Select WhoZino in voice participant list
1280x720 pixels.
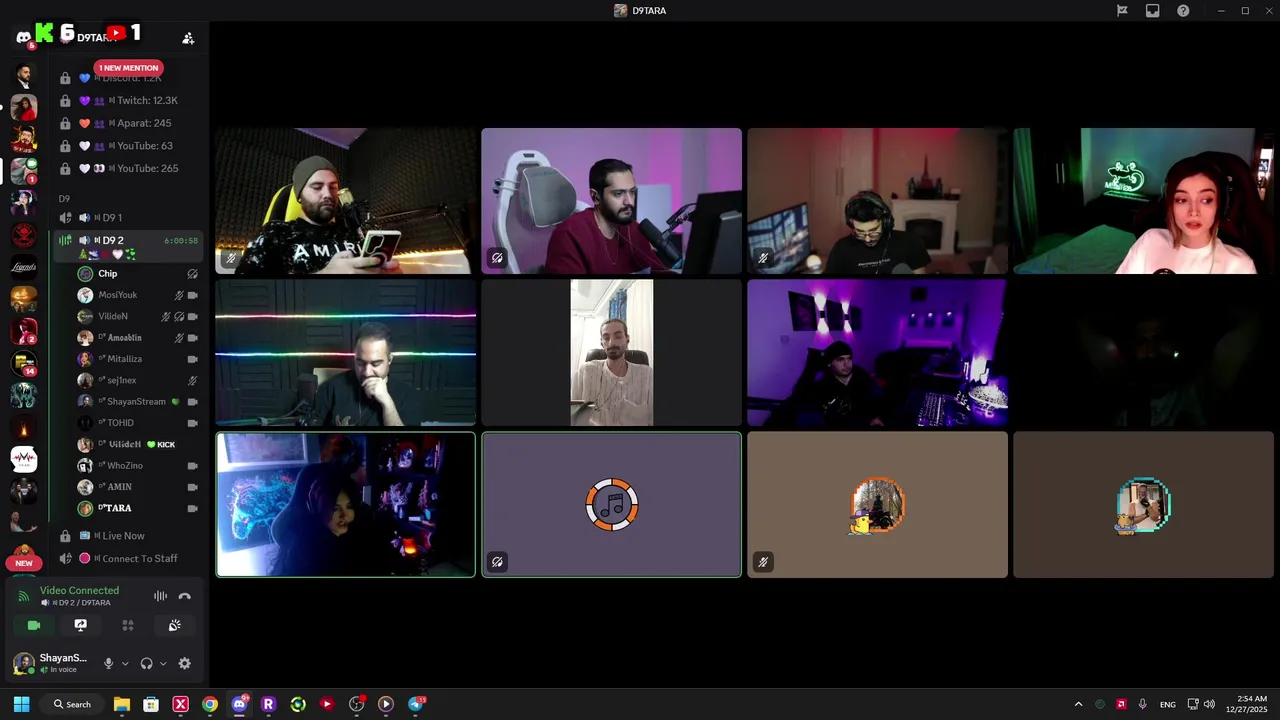tap(138, 466)
